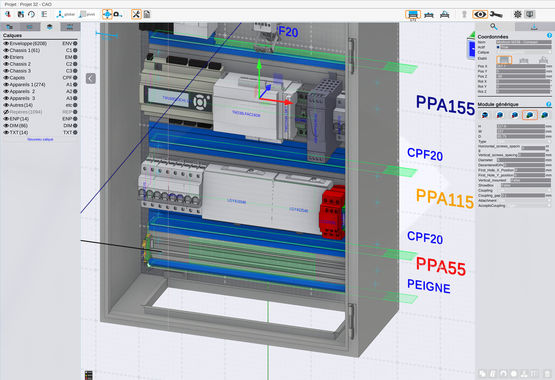Screen dimensions: 555x380
Task: Click the ENV layer color dot
Action: 75,44
